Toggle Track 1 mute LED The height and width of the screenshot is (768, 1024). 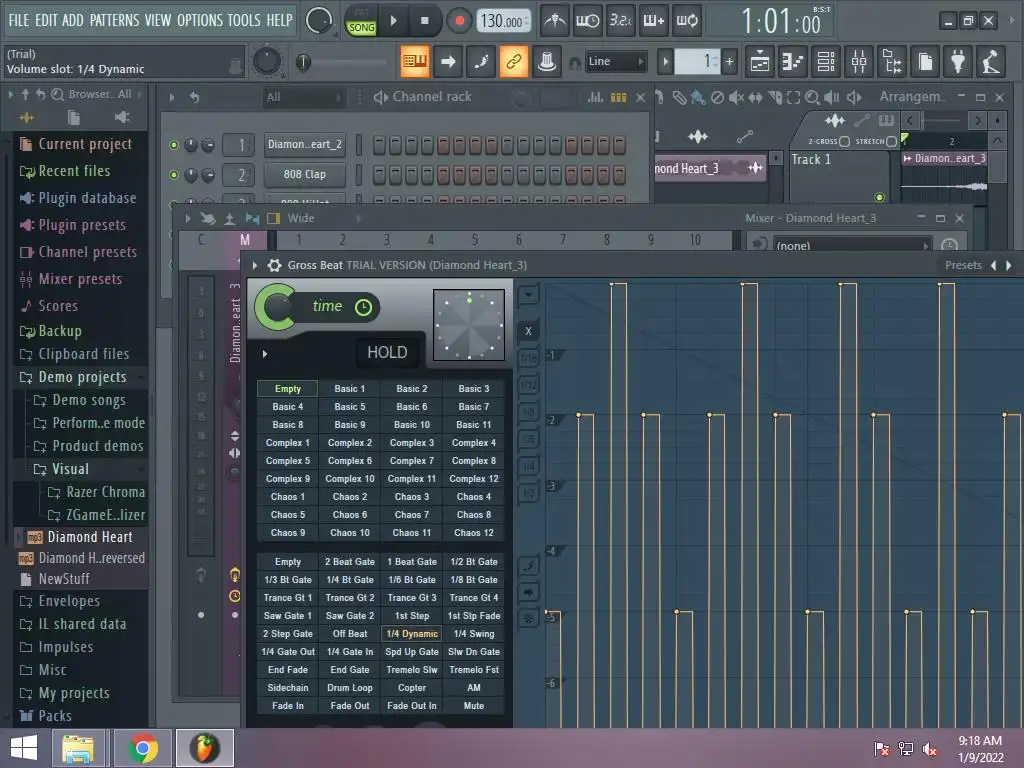point(880,197)
